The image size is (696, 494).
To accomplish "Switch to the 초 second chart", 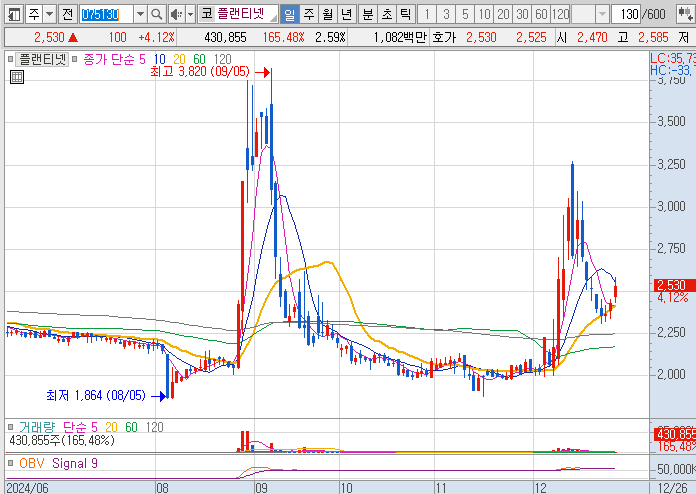I will point(387,15).
